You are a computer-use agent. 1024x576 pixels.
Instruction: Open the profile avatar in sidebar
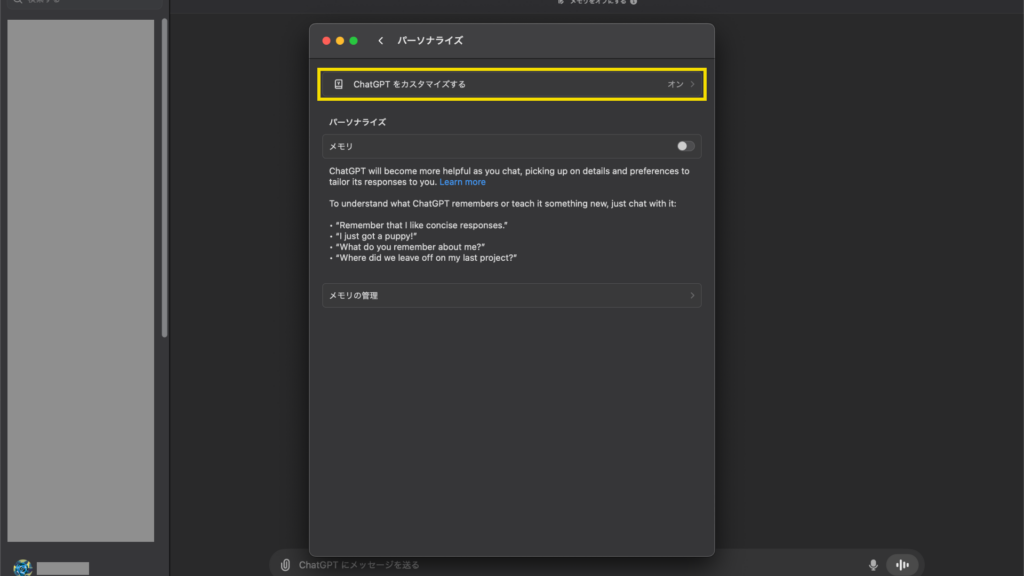coord(22,567)
